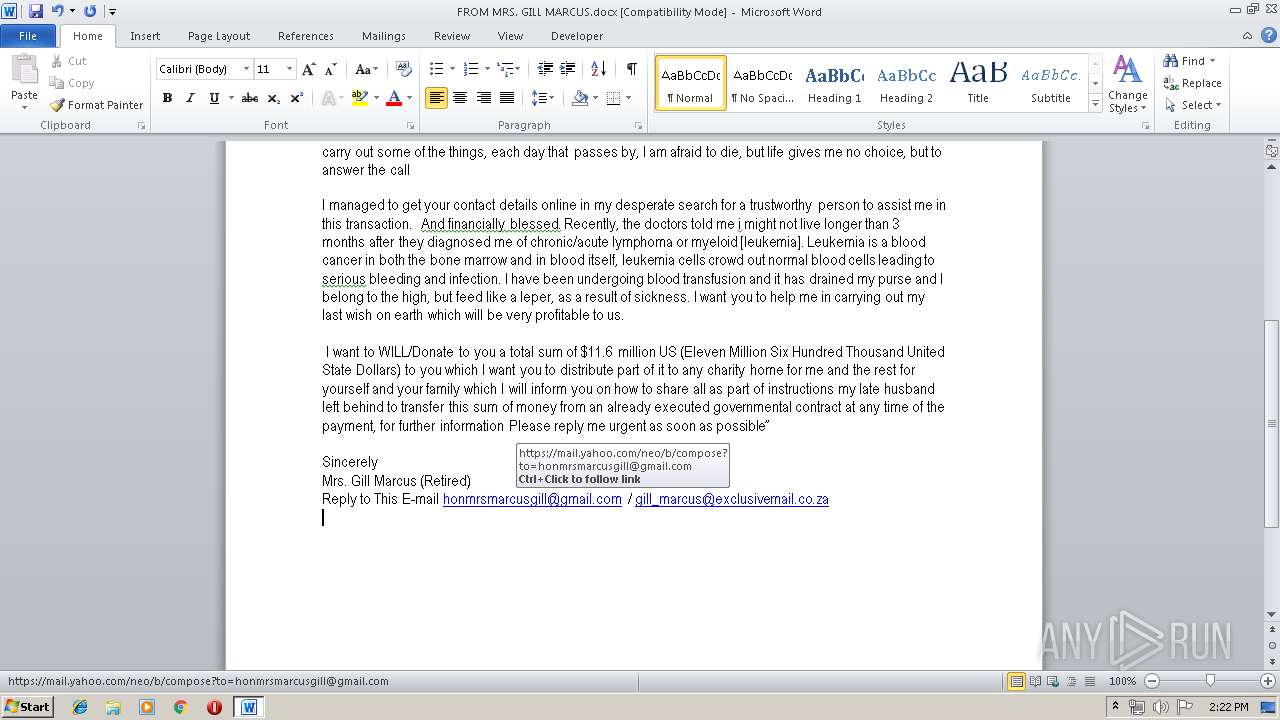Screen dimensions: 1280x720
Task: Apply the Subtitle style
Action: pyautogui.click(x=1051, y=83)
